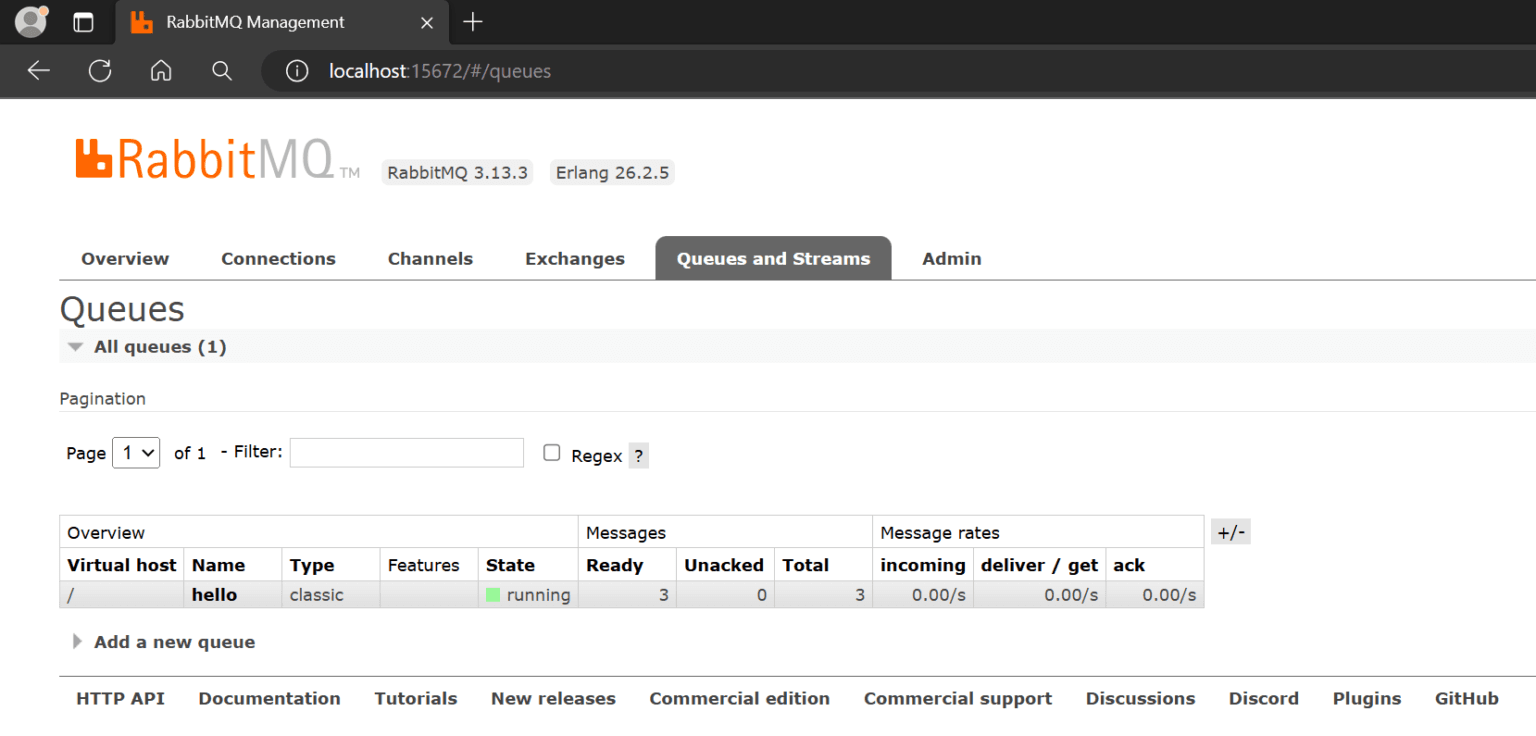Click the RabbitMQ favicon on browser tab
This screenshot has width=1536, height=736.
coord(140,22)
